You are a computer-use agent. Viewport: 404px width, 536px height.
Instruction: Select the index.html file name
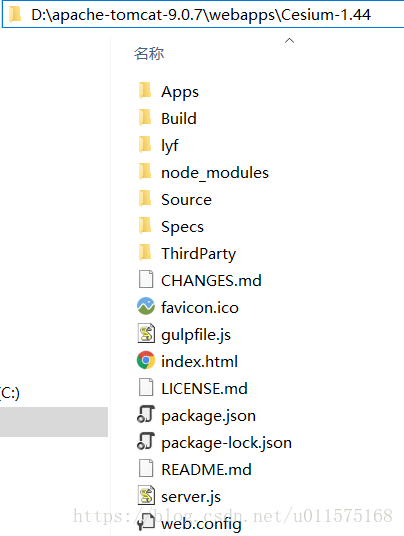point(199,362)
